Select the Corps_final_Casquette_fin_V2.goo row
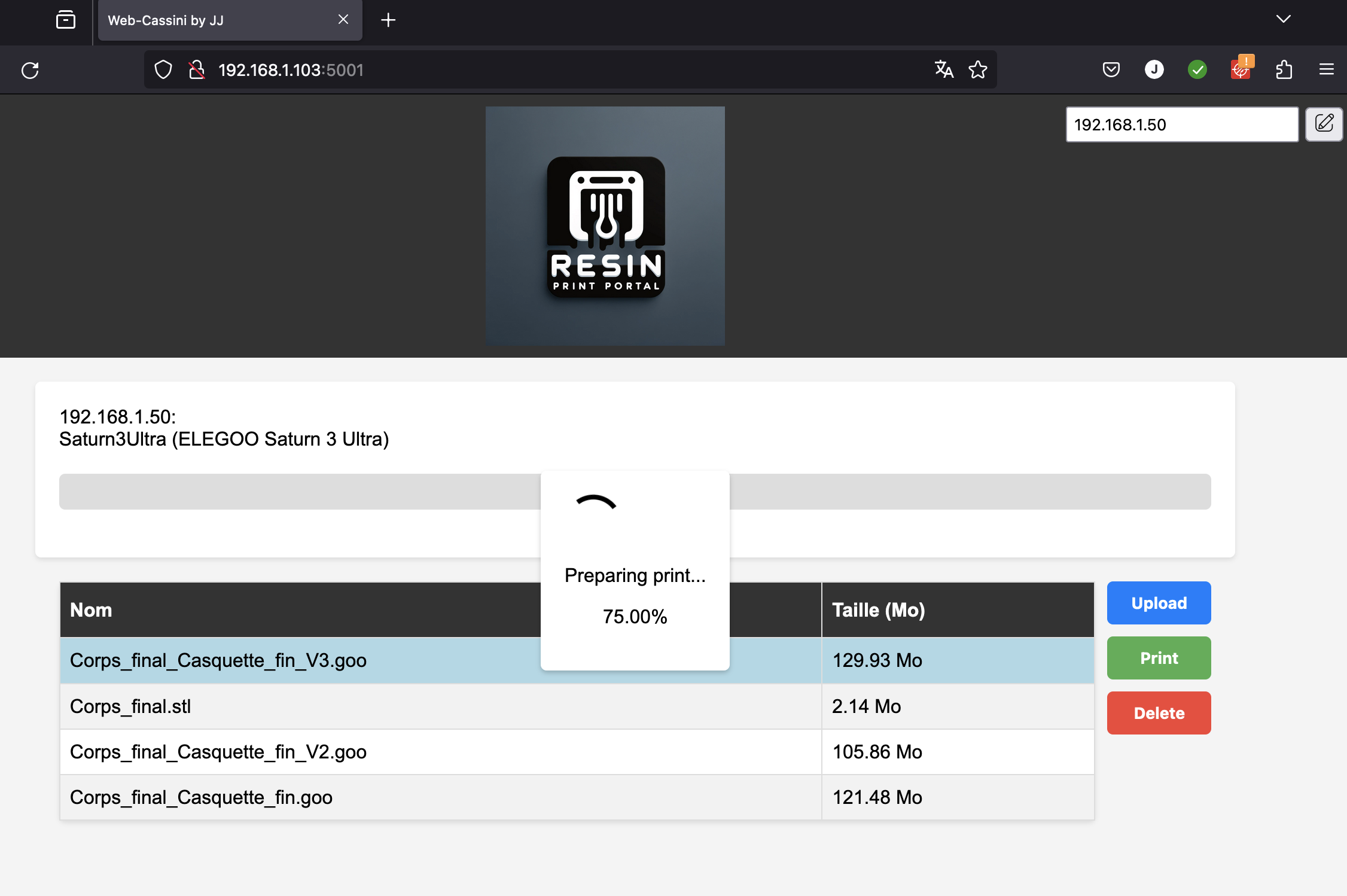 (577, 752)
